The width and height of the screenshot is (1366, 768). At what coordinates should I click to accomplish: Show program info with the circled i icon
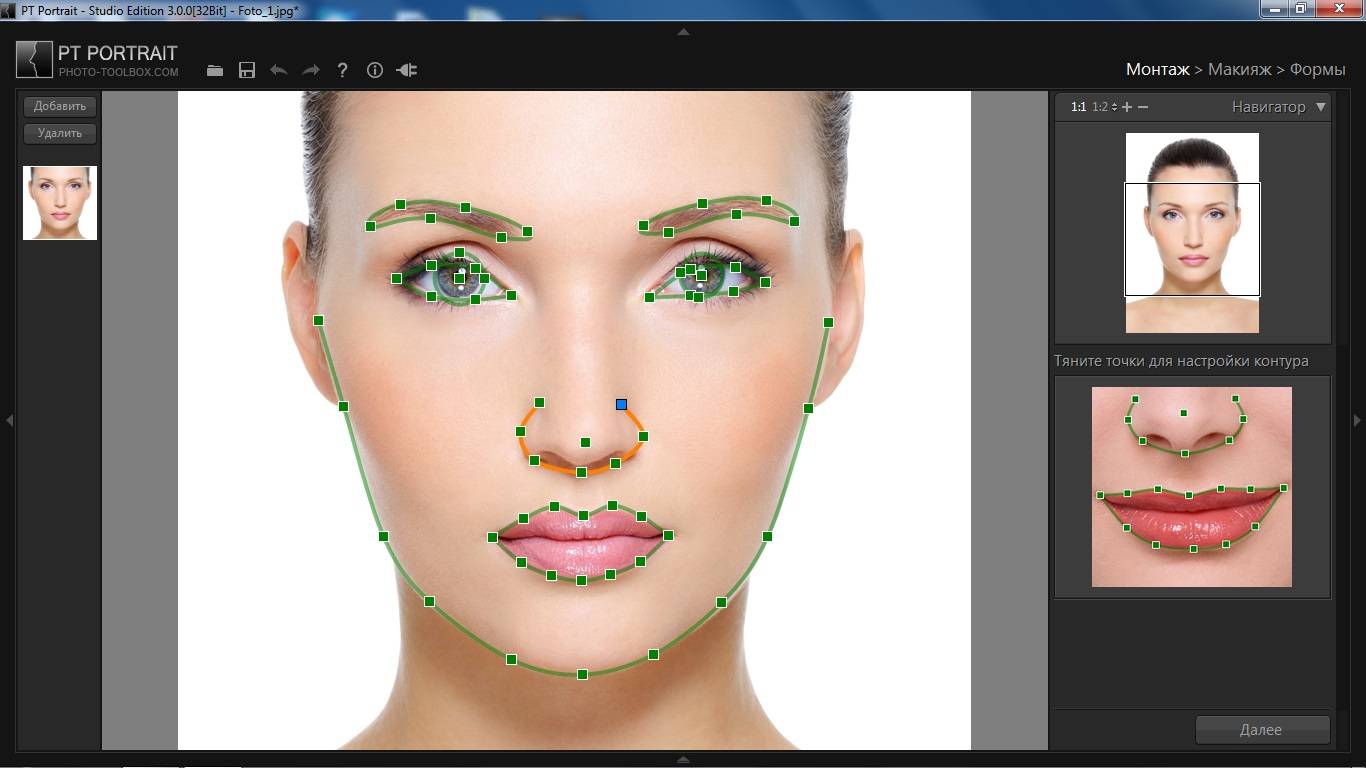click(375, 70)
